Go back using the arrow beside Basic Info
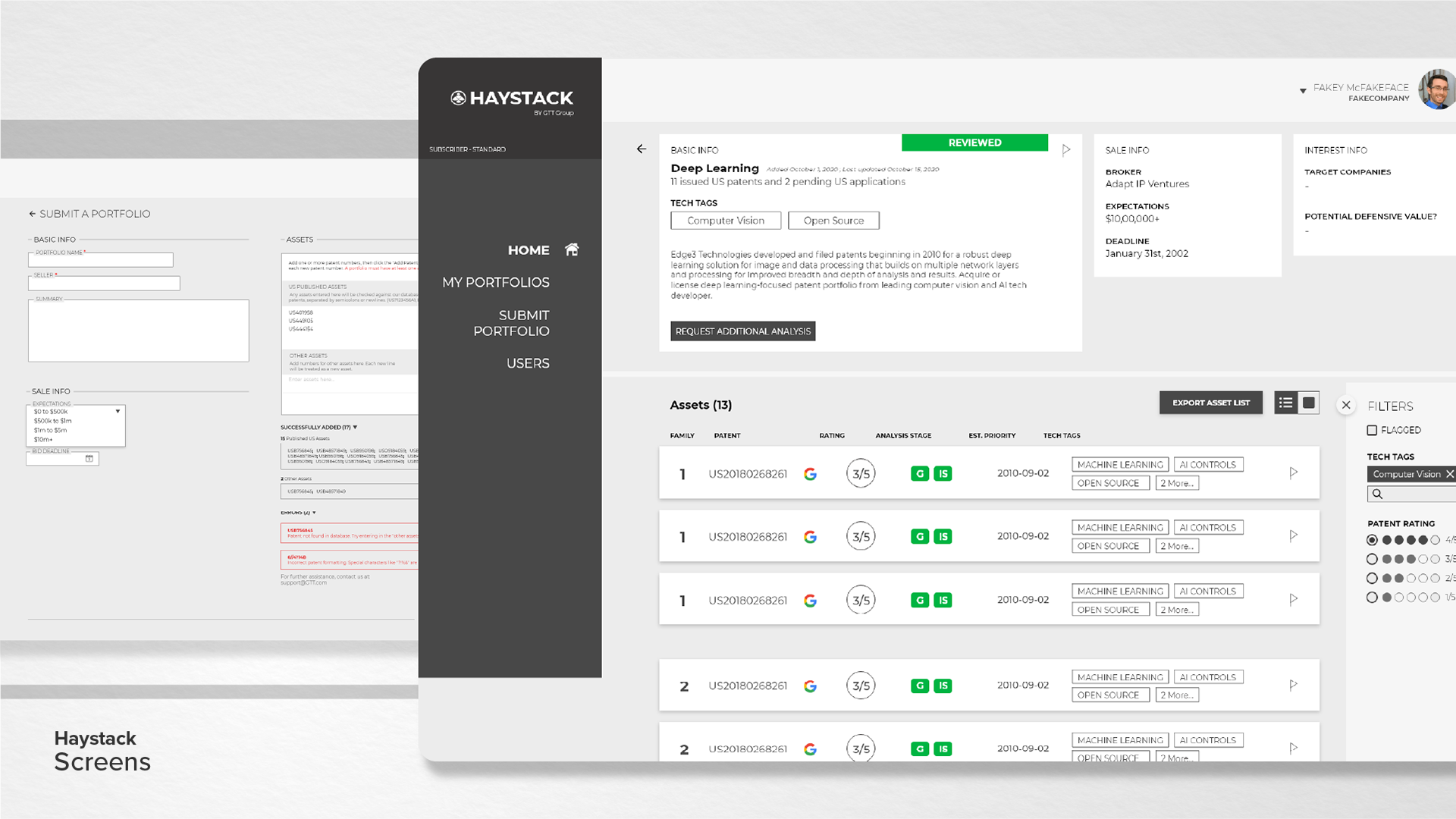 (x=642, y=149)
